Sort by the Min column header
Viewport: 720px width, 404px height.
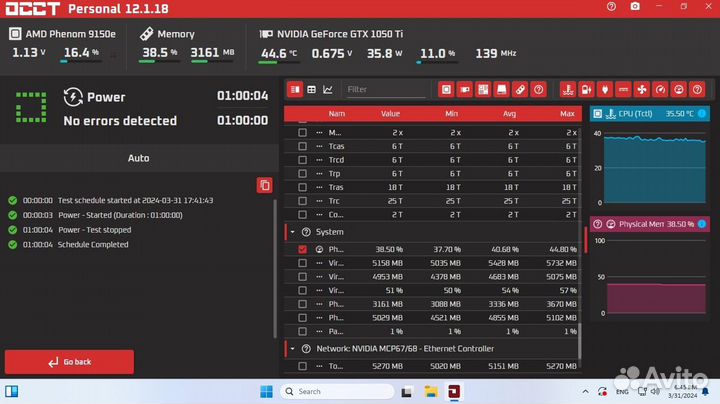tap(451, 113)
